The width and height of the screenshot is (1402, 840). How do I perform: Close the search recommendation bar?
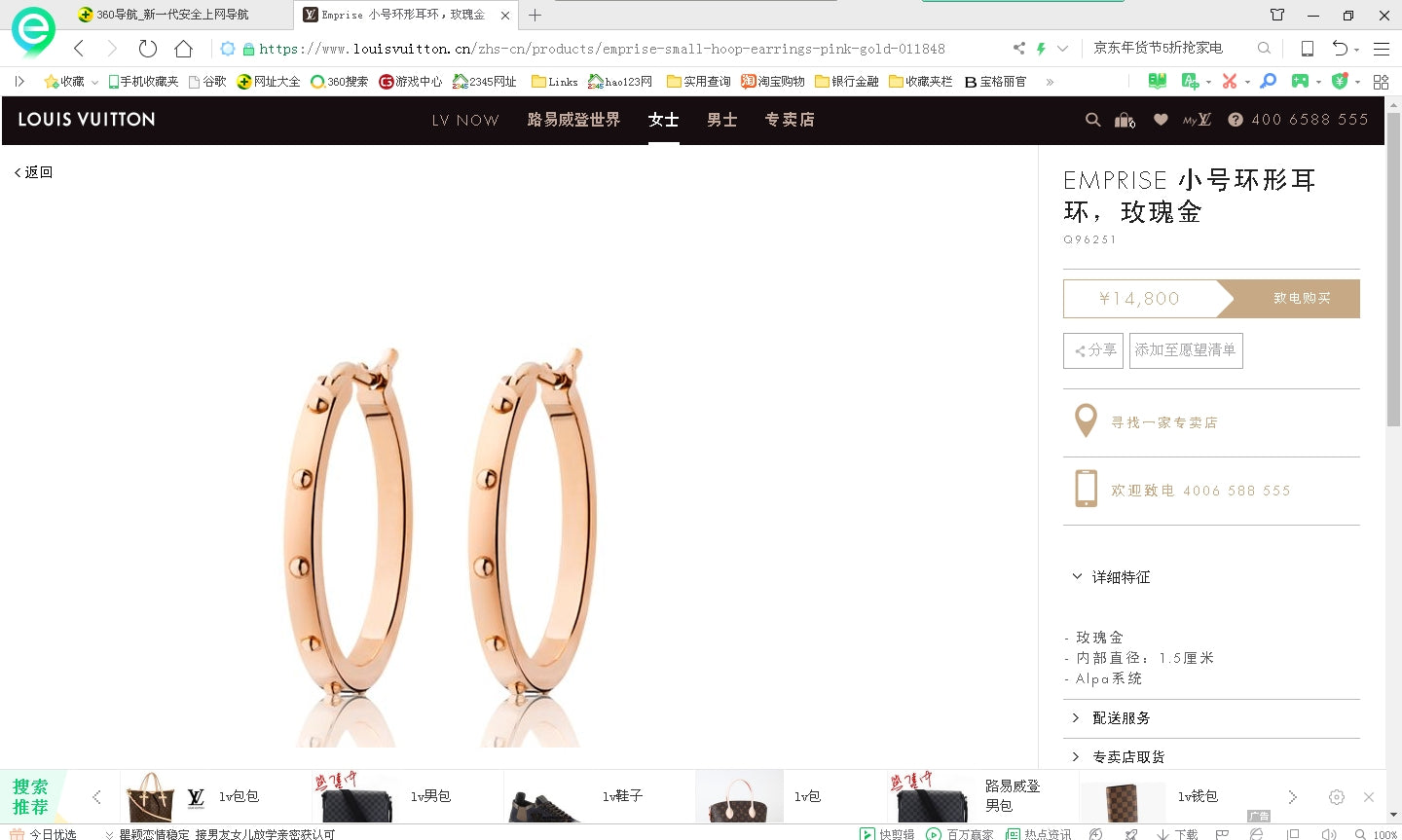point(1369,797)
